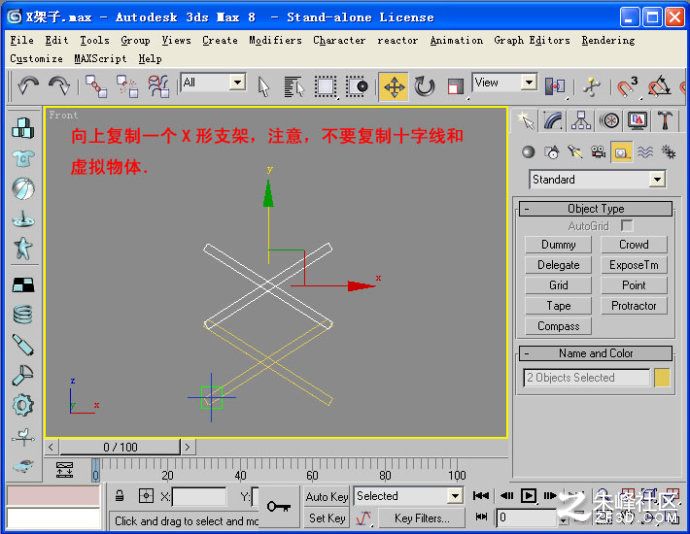Jump to start with Go to Start button

click(481, 496)
